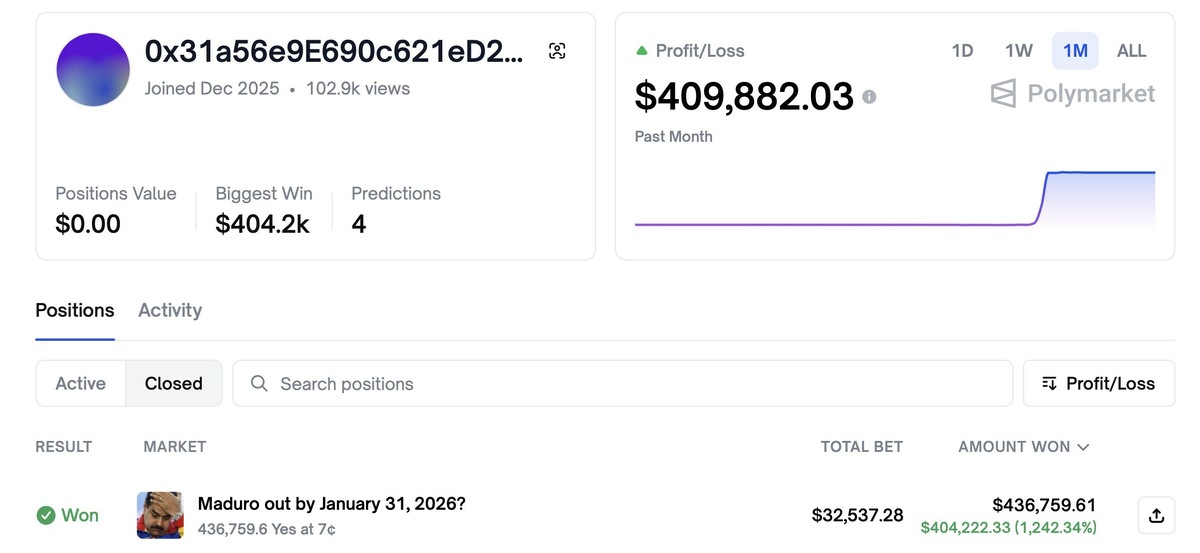Image resolution: width=1200 pixels, height=553 pixels.
Task: Switch to the Activity tab
Action: 170,310
